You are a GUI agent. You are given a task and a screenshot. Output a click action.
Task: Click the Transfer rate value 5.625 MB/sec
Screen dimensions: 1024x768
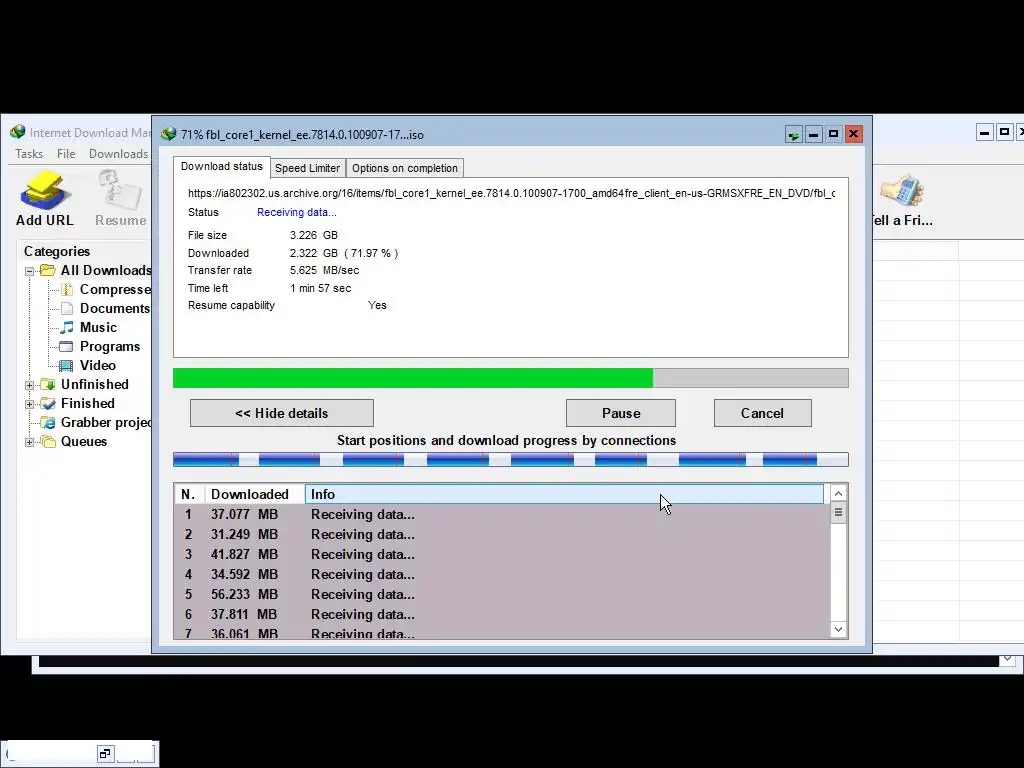[324, 270]
